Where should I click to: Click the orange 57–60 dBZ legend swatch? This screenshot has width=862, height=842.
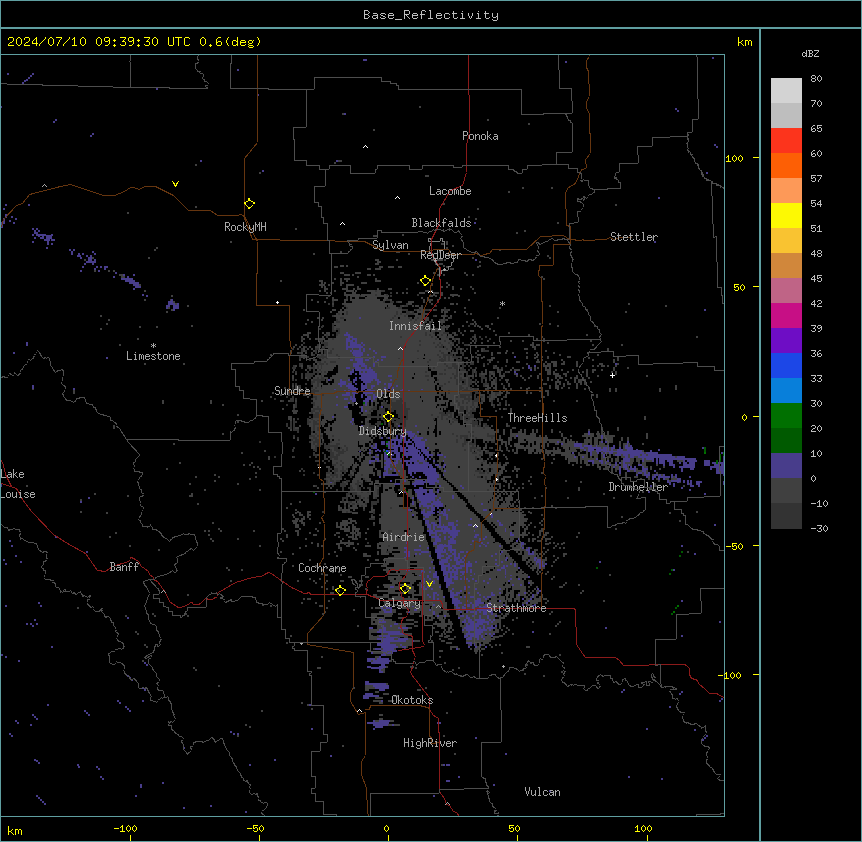click(x=786, y=165)
